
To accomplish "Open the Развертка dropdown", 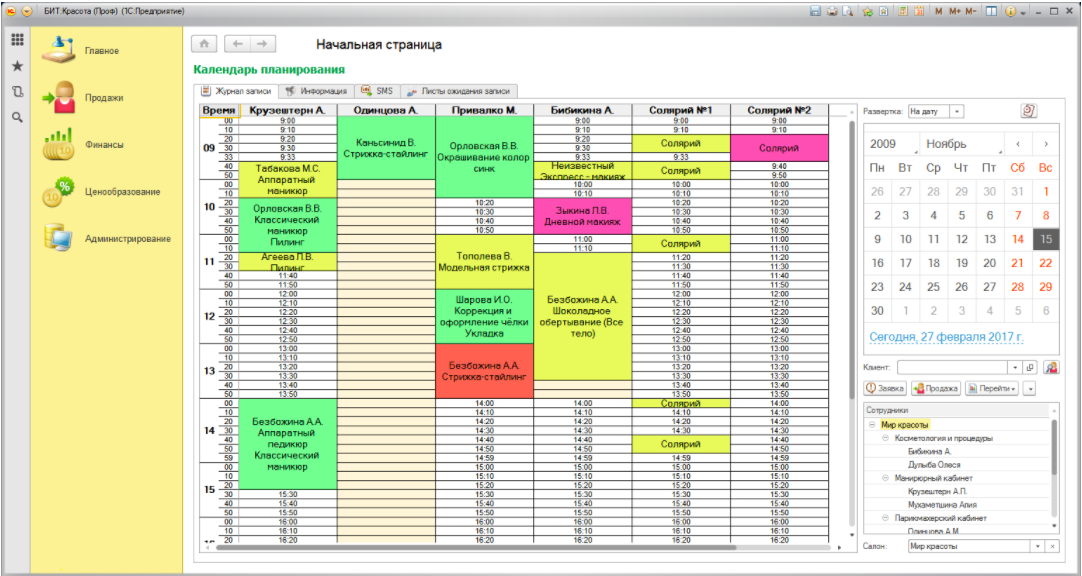I will tap(956, 111).
